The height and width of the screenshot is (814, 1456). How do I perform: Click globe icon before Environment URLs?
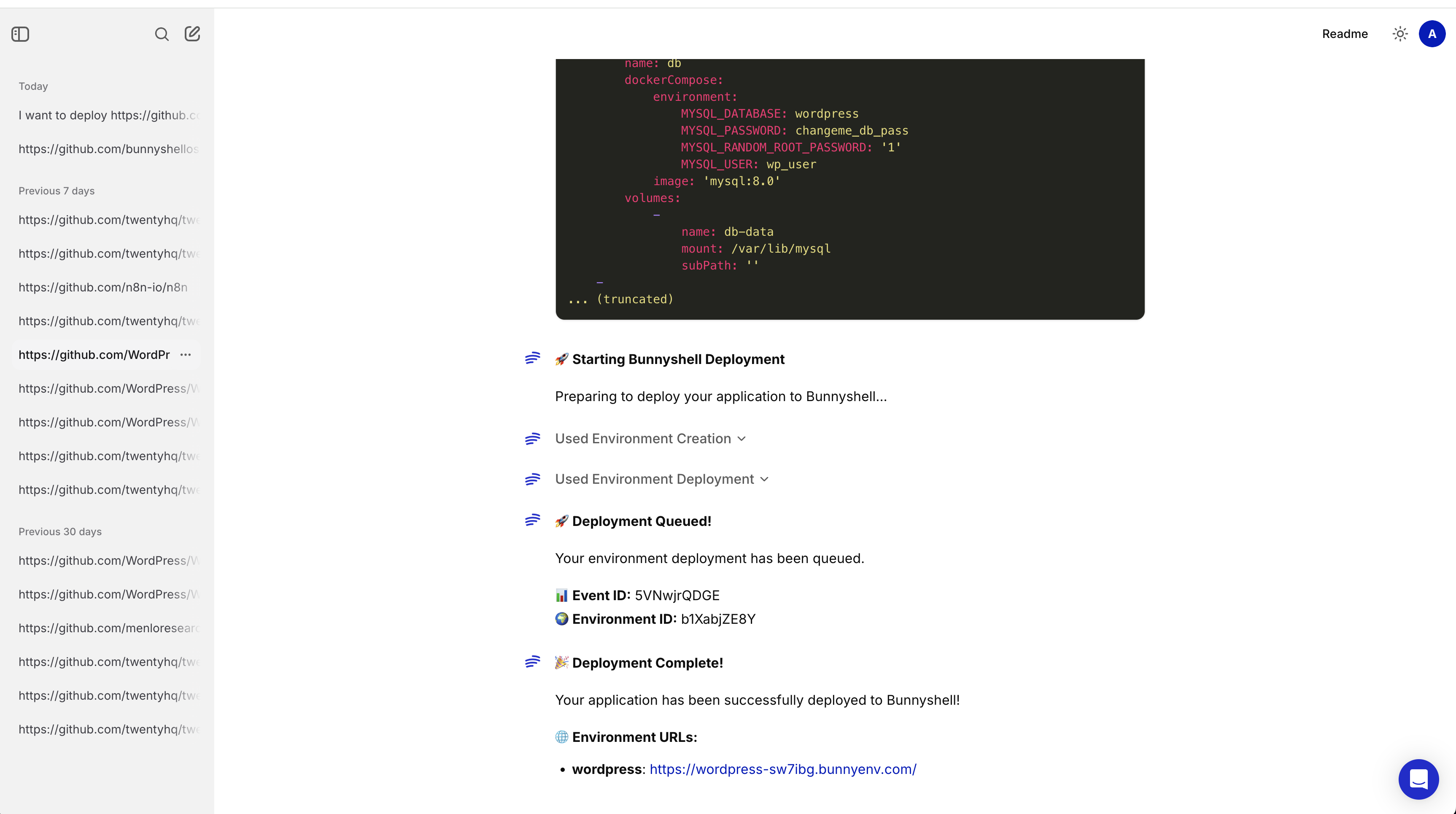click(x=561, y=737)
